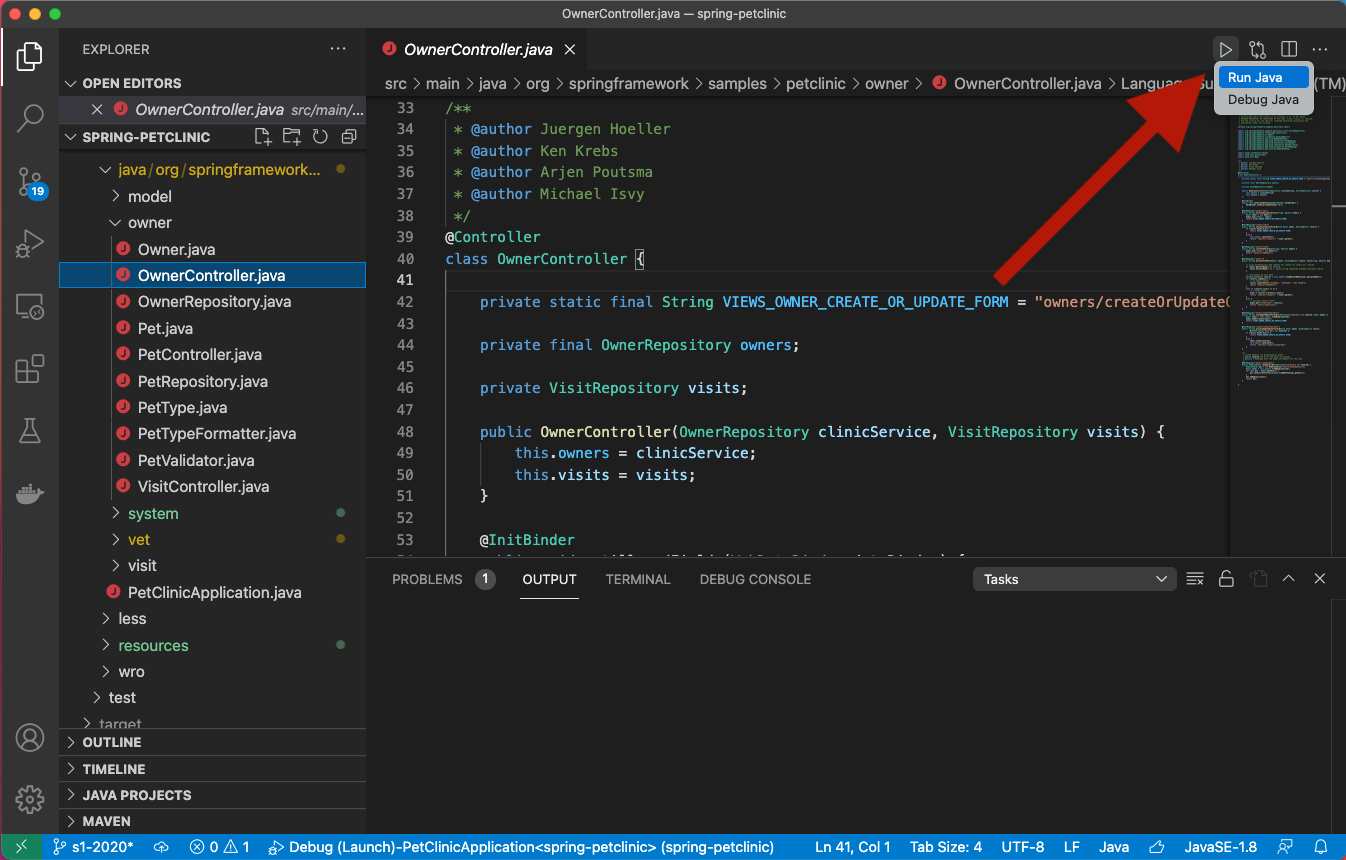1346x860 pixels.
Task: Expand the MAVEN section
Action: click(x=213, y=821)
